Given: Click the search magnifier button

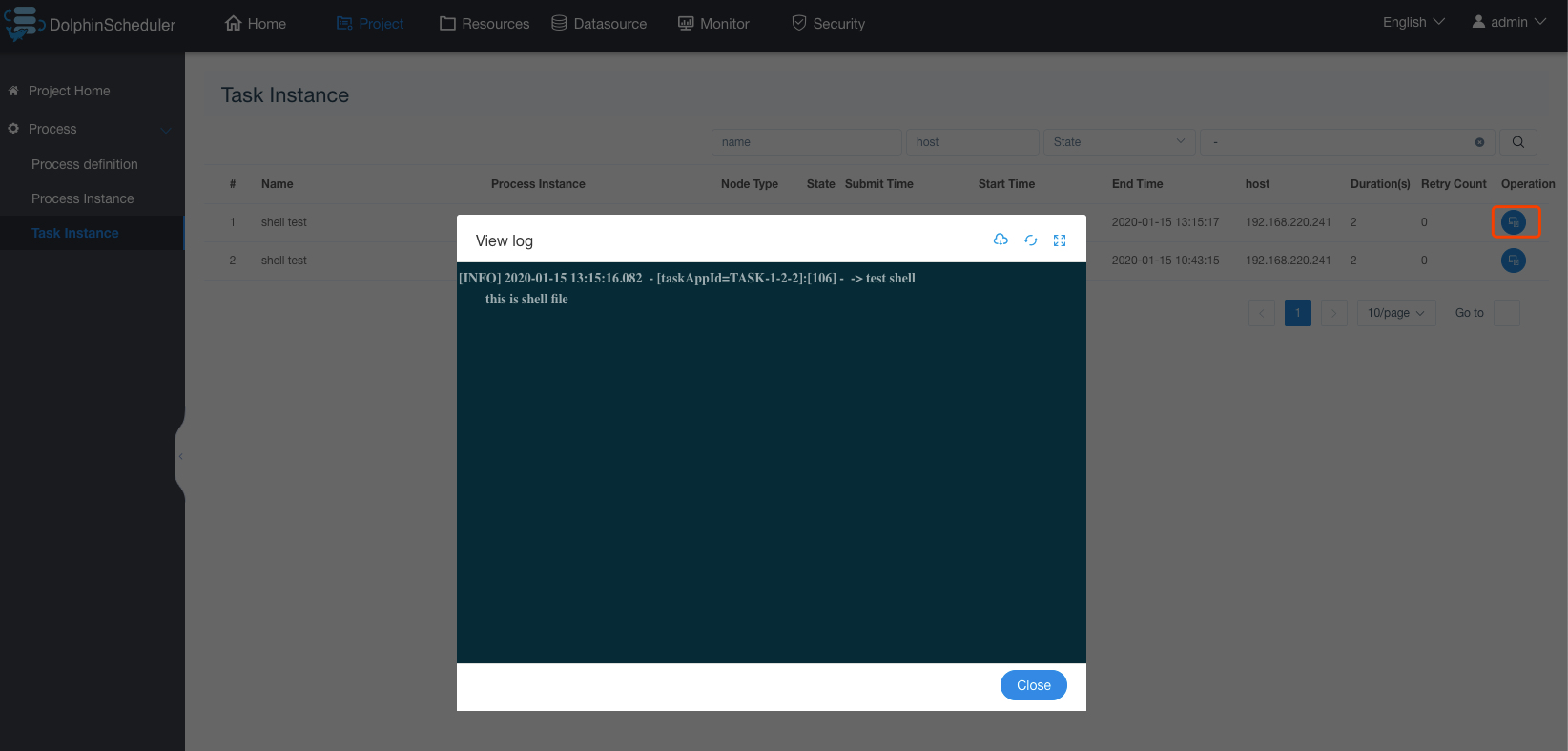Looking at the screenshot, I should (1518, 142).
